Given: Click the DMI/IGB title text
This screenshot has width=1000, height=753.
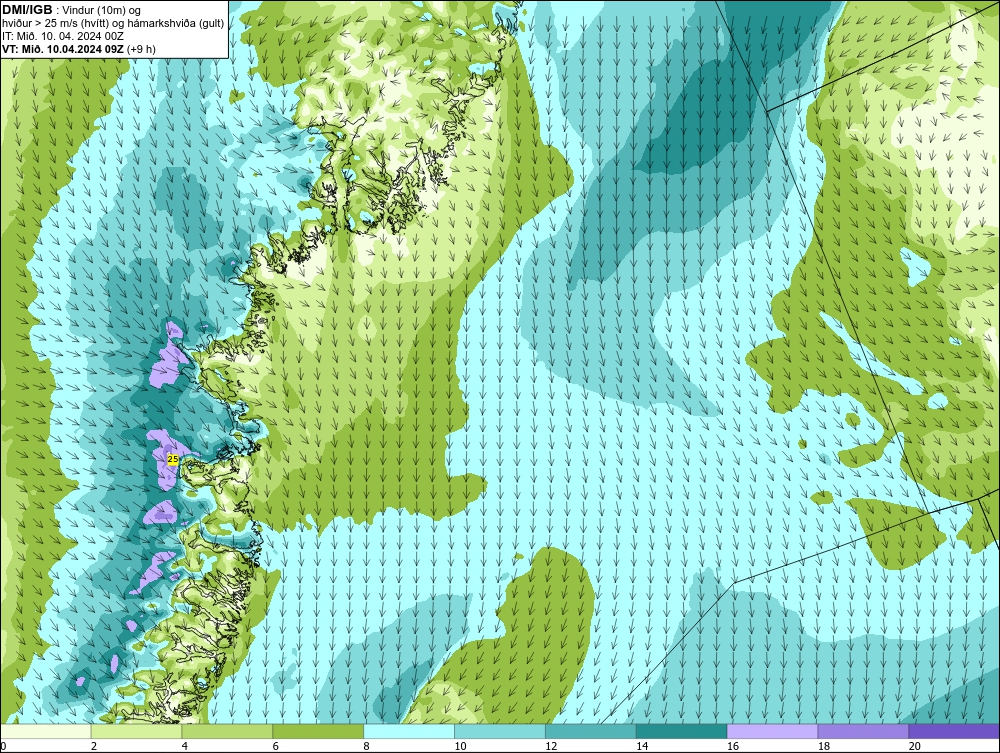Looking at the screenshot, I should coord(27,10).
